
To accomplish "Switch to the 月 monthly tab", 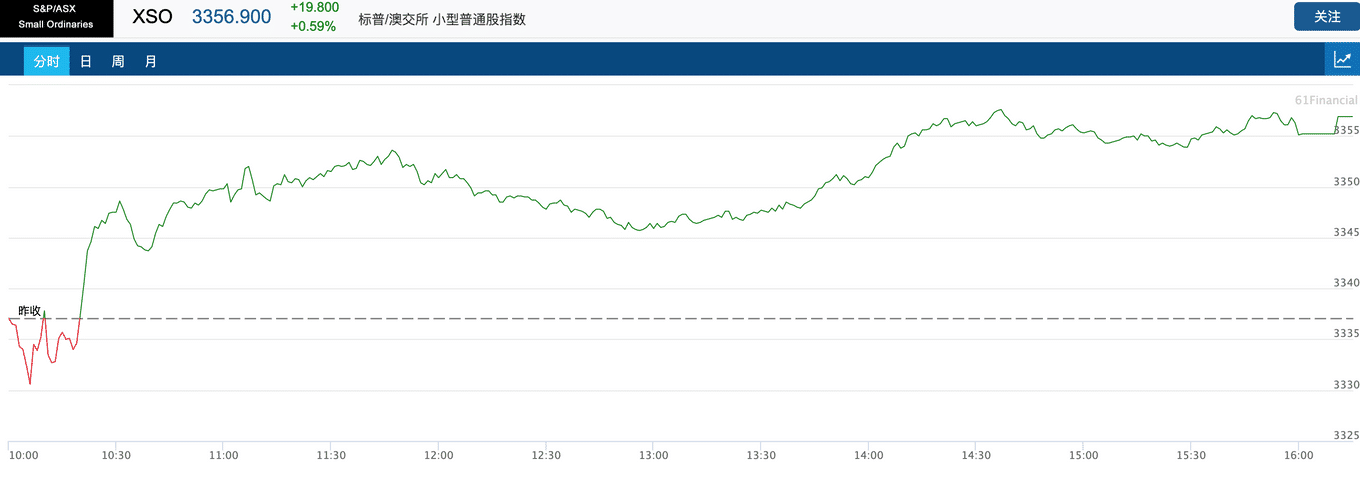I will [150, 62].
